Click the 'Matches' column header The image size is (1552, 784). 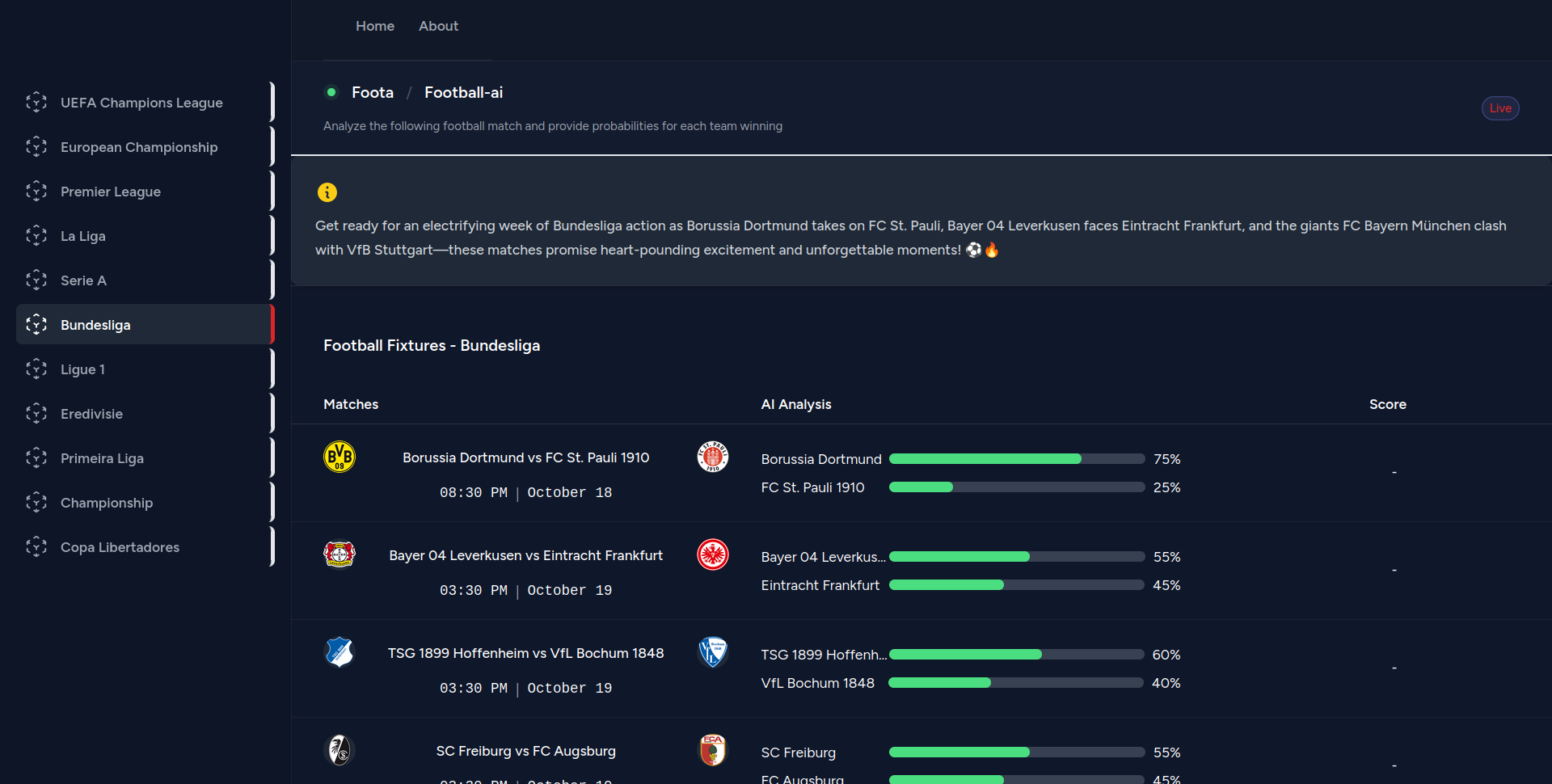[x=351, y=404]
